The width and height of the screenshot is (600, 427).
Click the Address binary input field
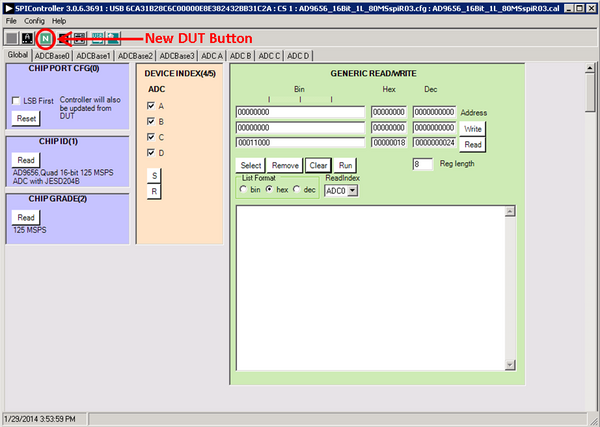tap(300, 112)
